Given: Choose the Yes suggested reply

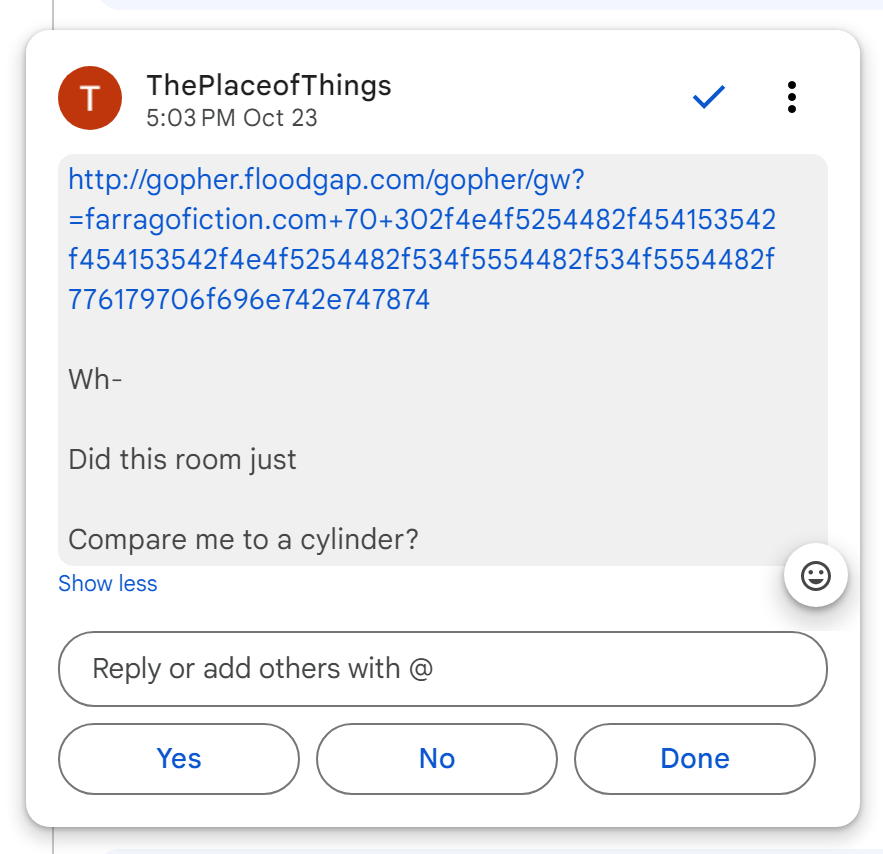Looking at the screenshot, I should point(179,759).
